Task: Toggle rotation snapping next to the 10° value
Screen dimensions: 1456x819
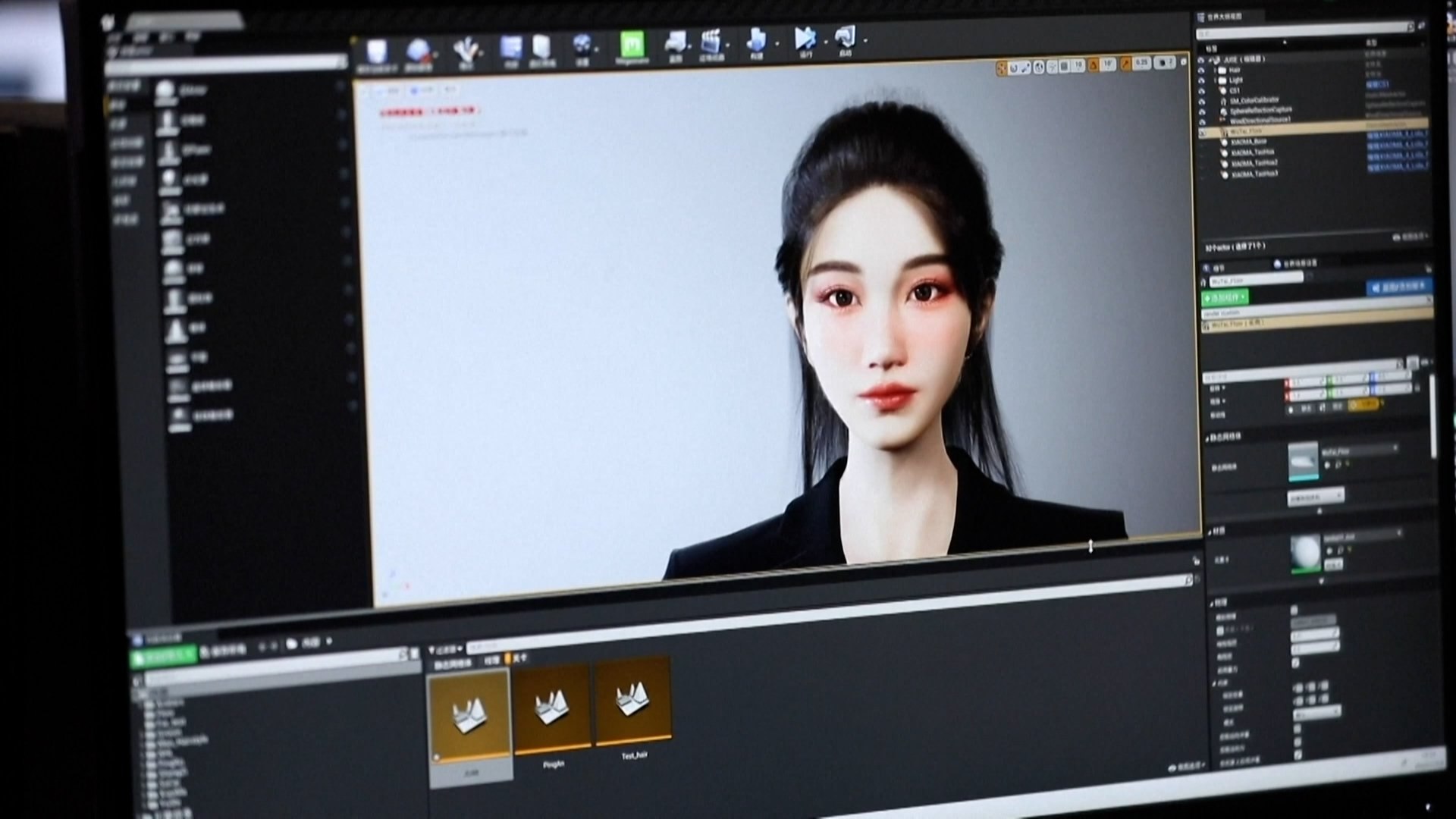Action: point(1094,67)
